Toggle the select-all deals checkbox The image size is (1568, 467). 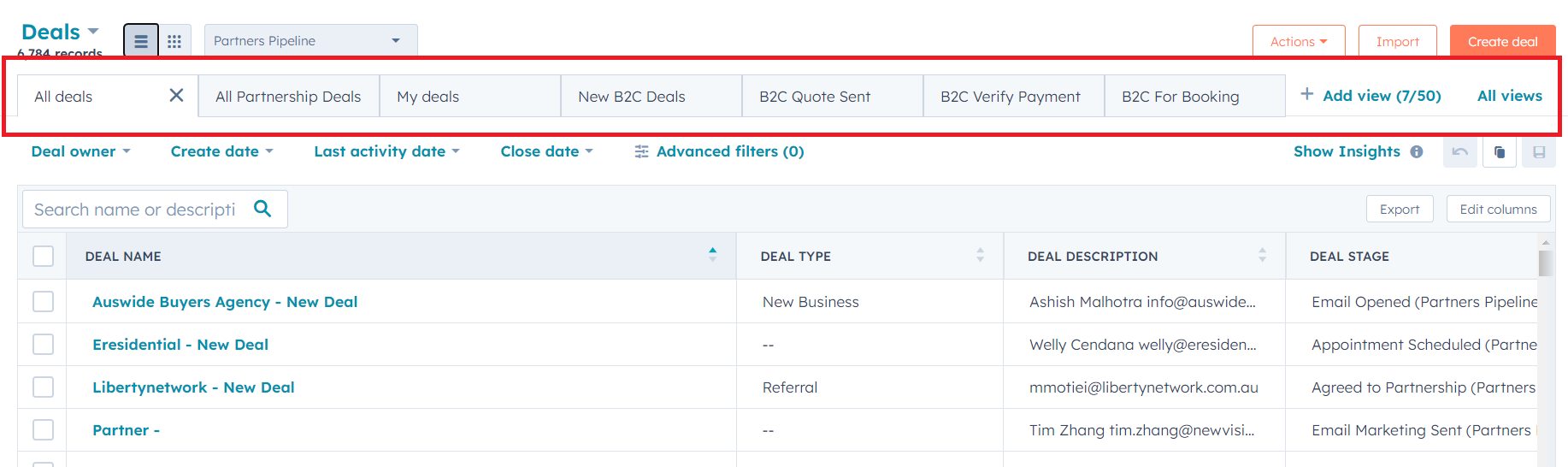(x=43, y=256)
